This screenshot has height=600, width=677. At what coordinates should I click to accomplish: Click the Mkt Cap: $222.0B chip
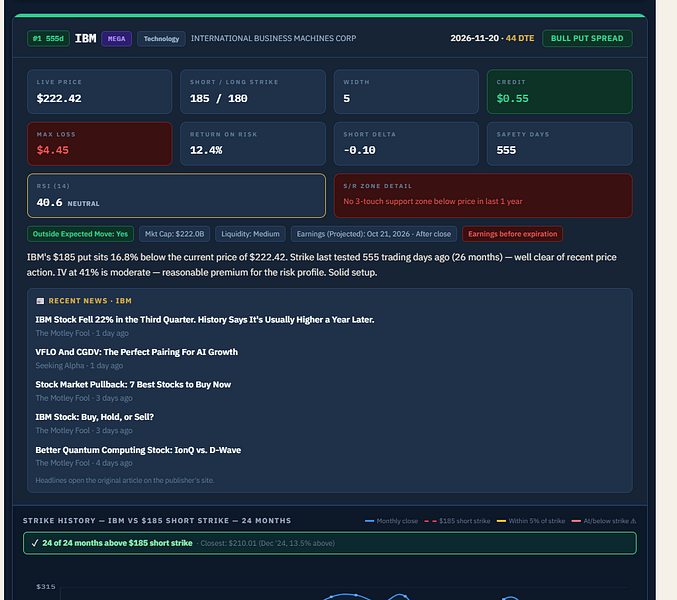click(174, 234)
